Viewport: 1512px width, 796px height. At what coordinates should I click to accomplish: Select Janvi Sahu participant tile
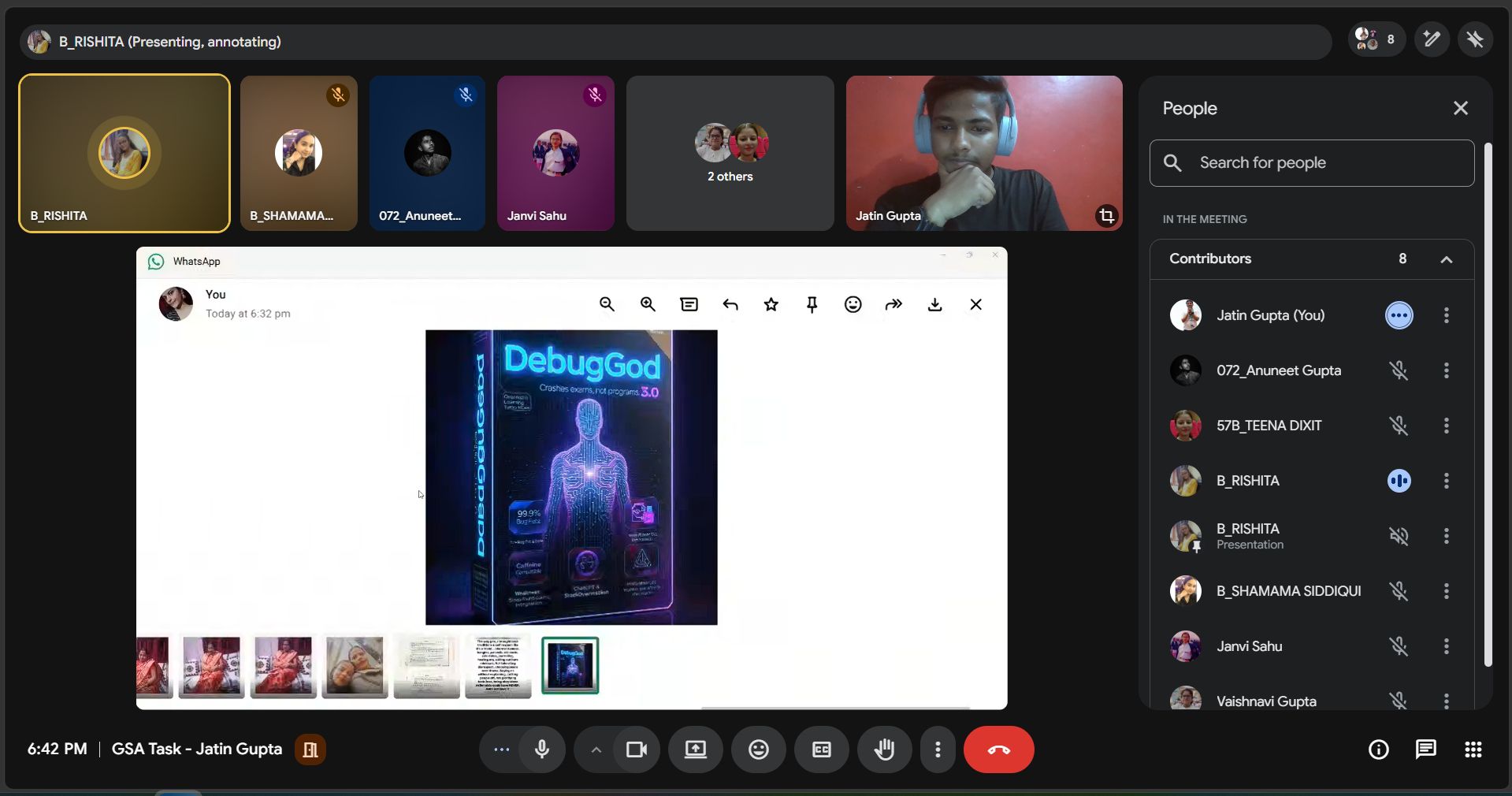pyautogui.click(x=555, y=154)
